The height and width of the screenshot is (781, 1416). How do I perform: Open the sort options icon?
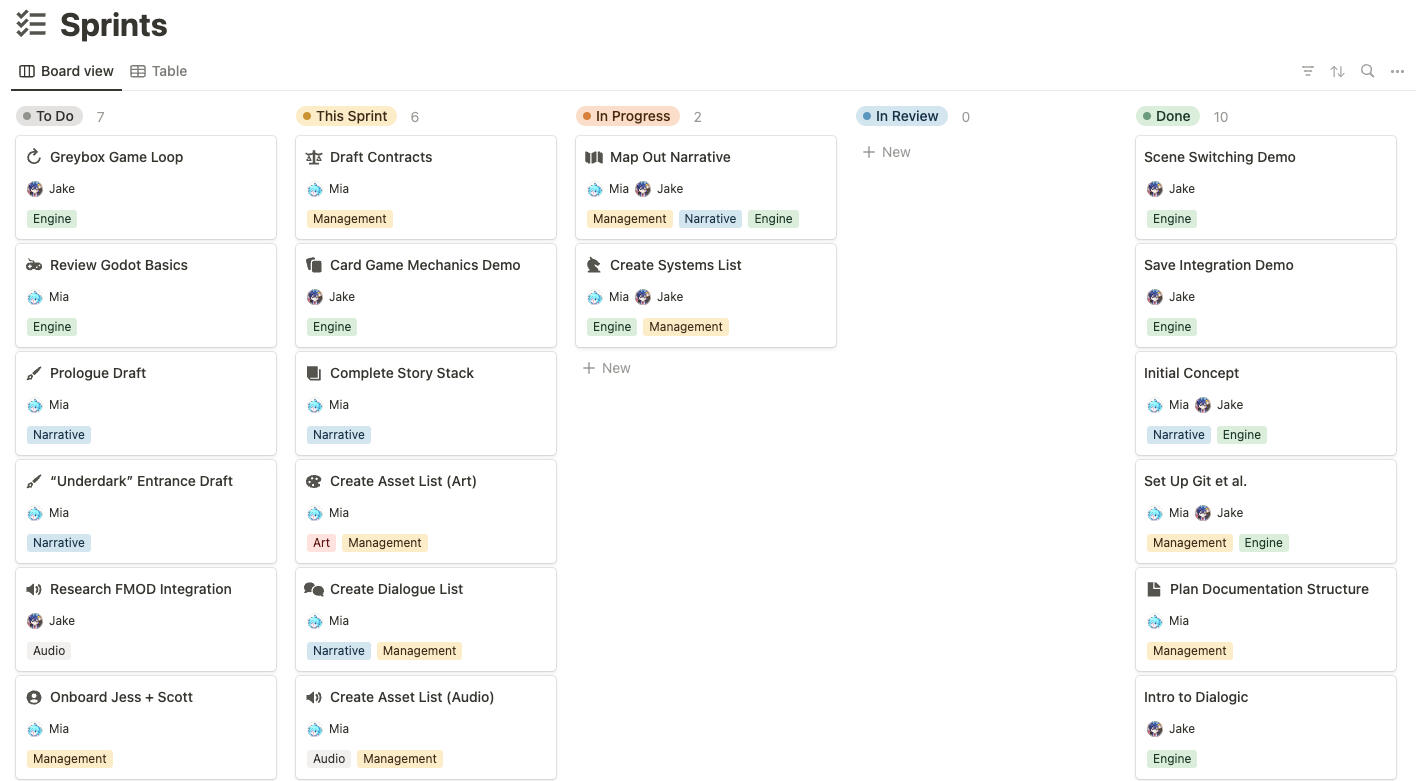coord(1337,71)
